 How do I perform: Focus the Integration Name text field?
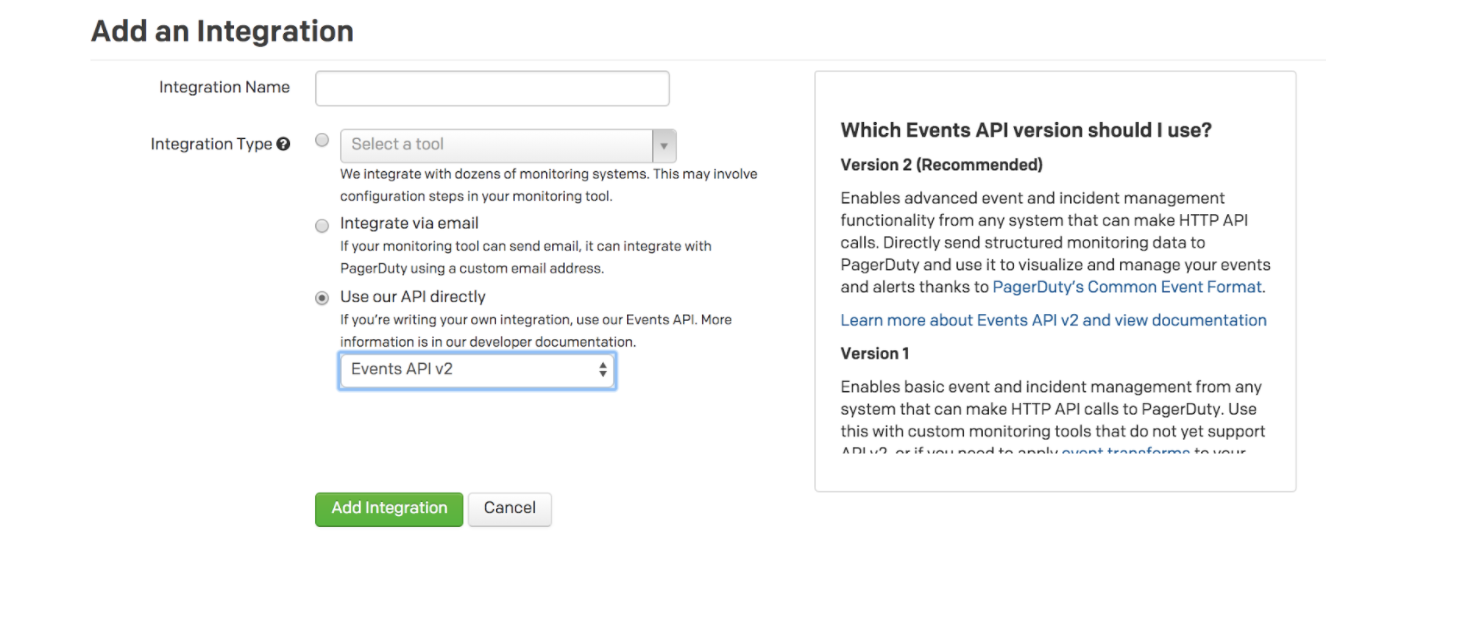click(x=492, y=88)
